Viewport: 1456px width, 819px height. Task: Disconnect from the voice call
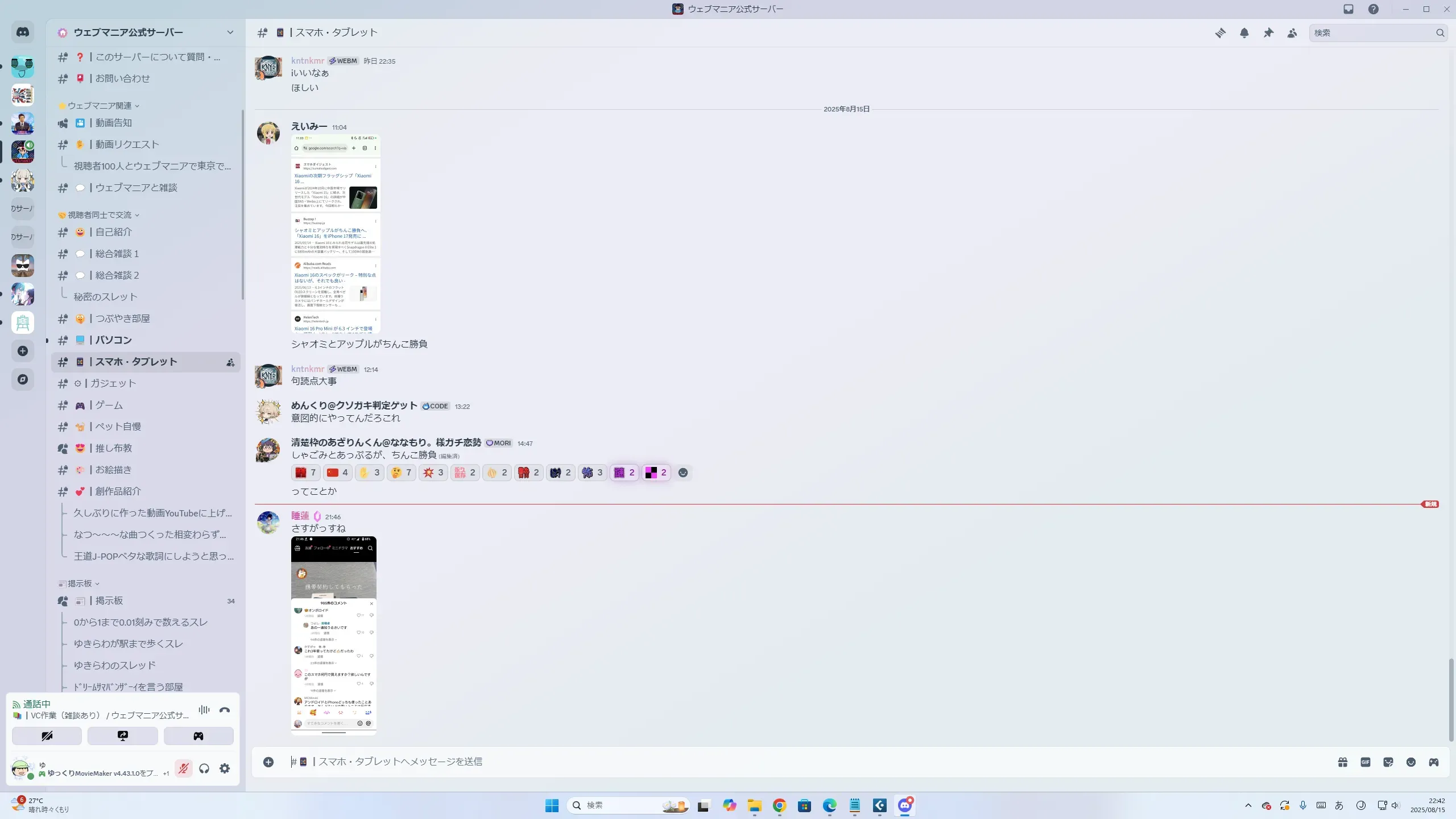pyautogui.click(x=225, y=710)
